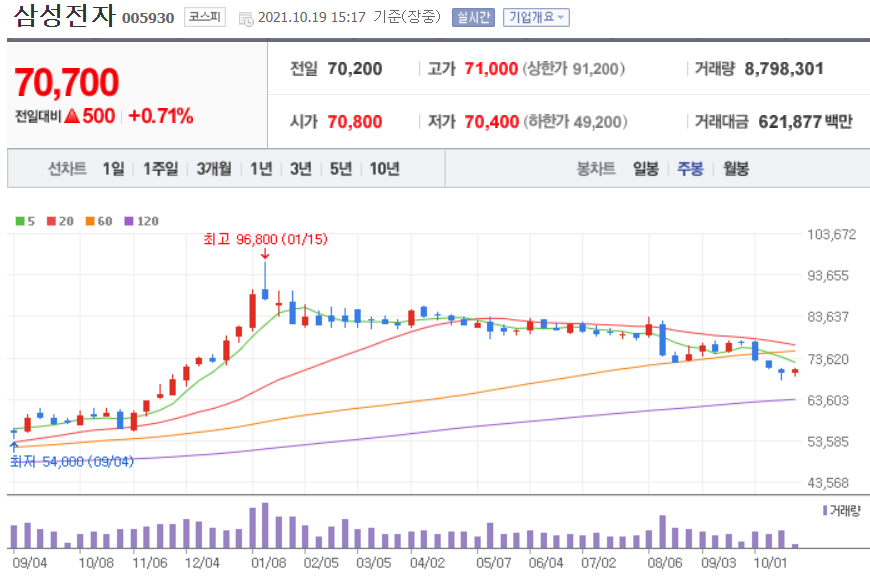Click the 거래대금 value 621,877

click(x=790, y=122)
